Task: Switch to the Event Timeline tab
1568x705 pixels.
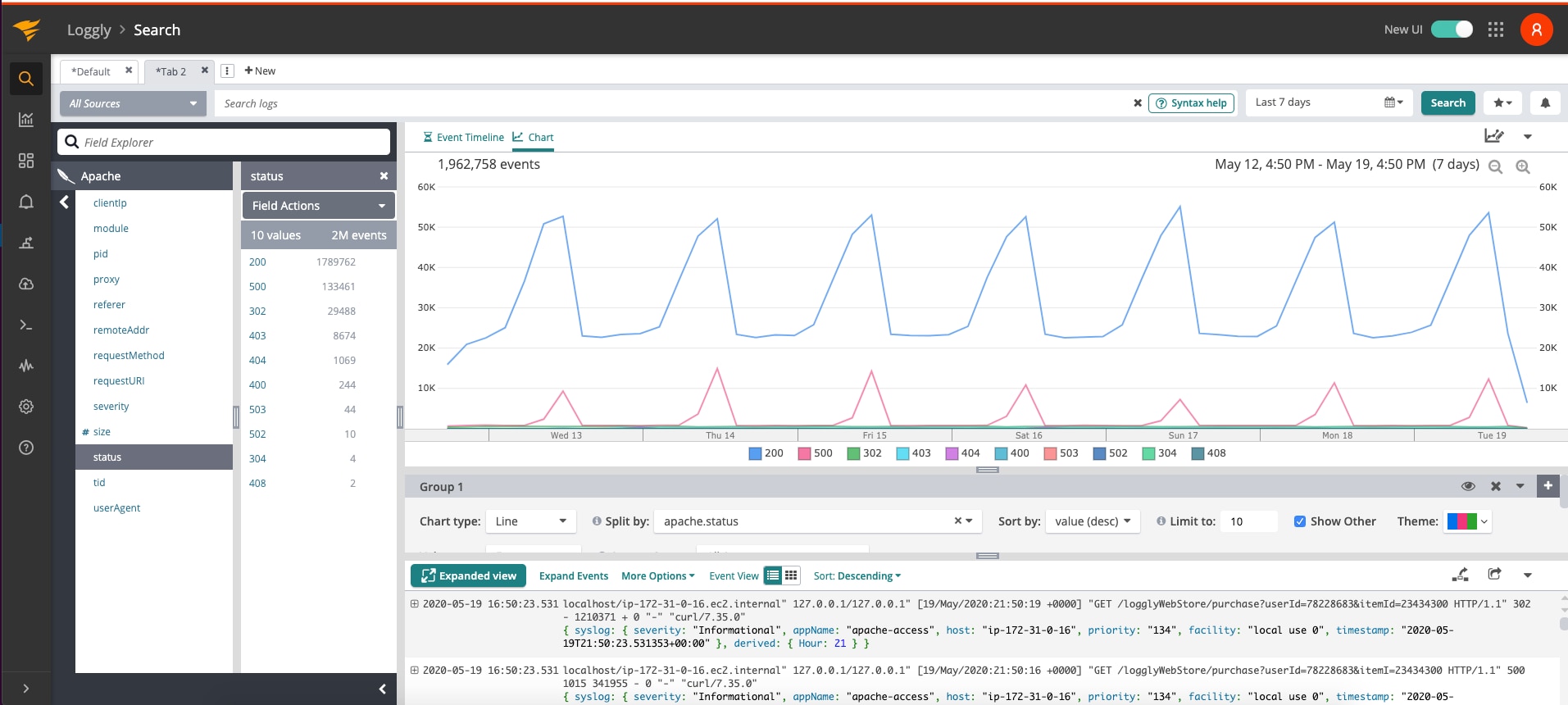Action: 464,137
